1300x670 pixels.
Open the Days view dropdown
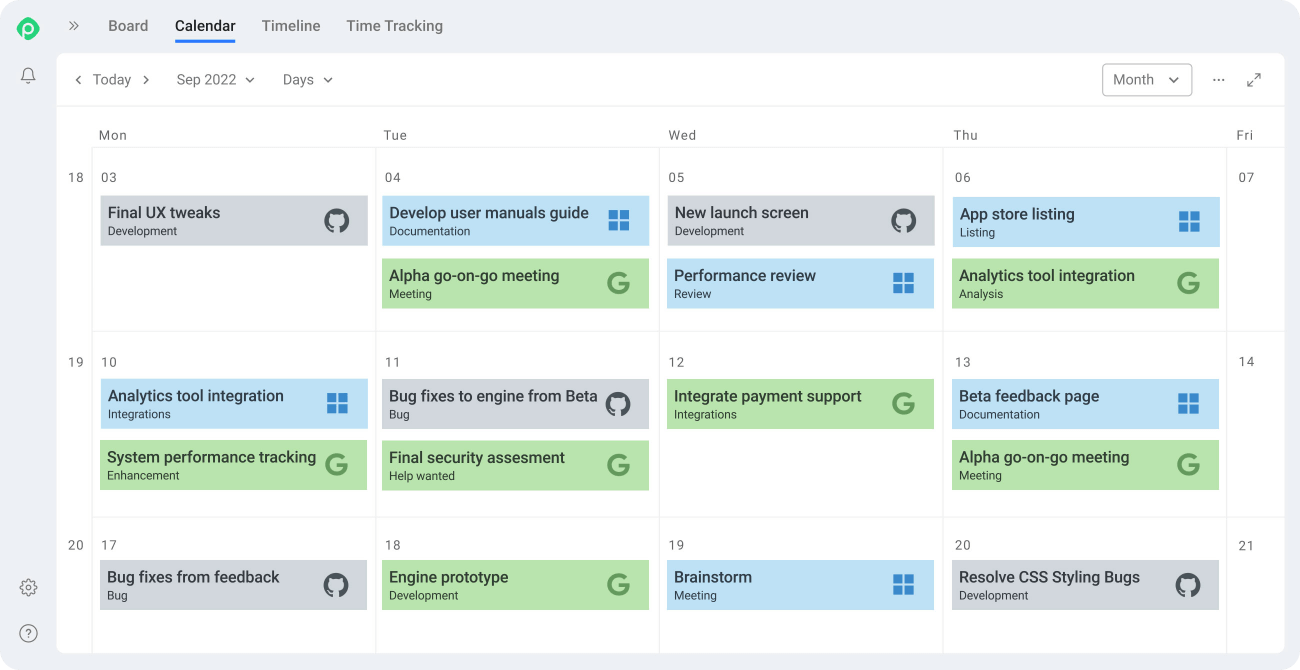click(x=307, y=80)
